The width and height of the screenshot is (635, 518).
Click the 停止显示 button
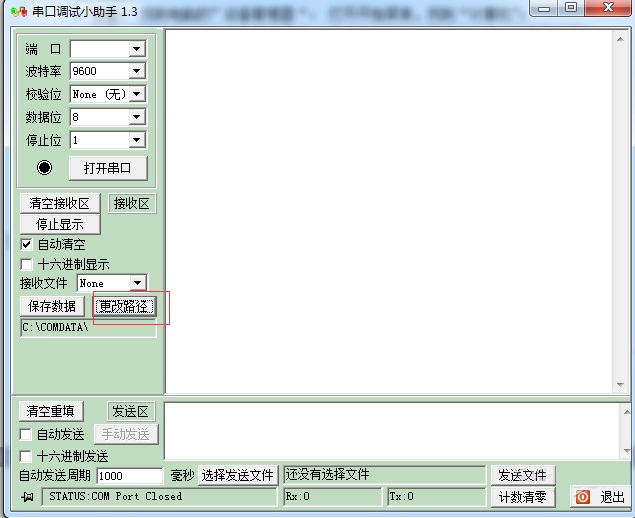tap(60, 224)
